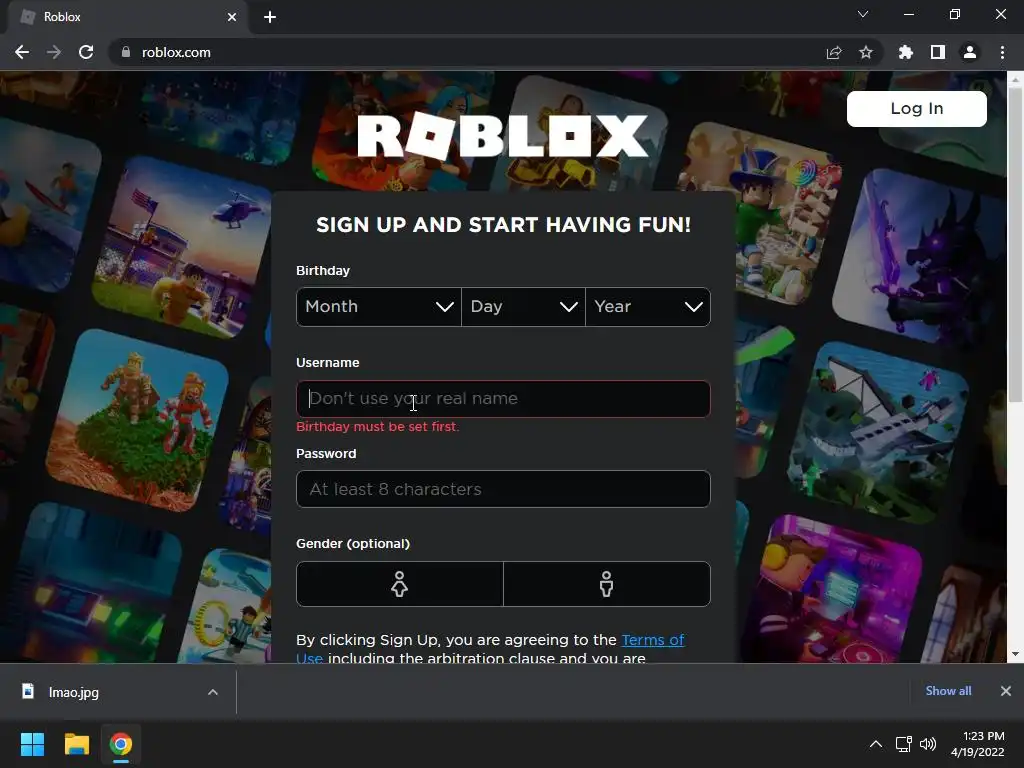Close the Roblox tab
1024x768 pixels.
coord(232,17)
